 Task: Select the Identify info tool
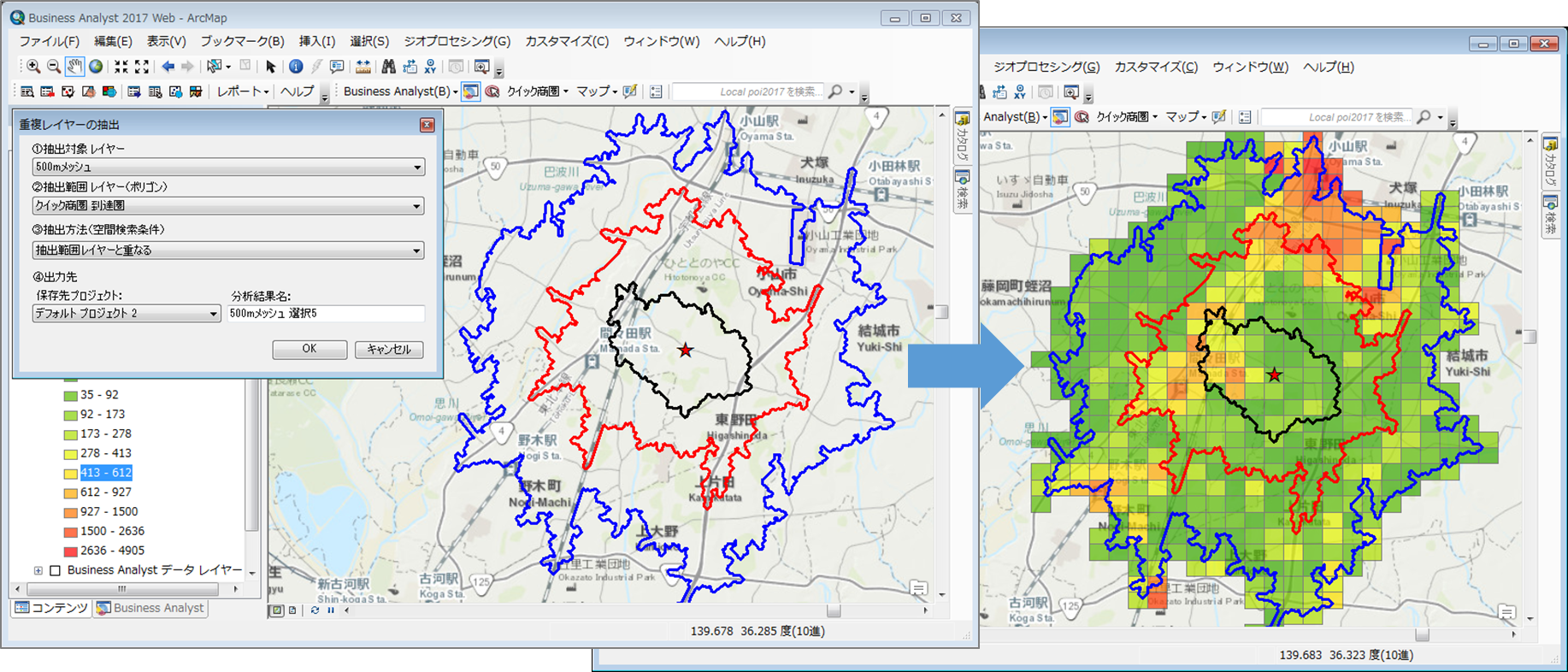tap(296, 67)
